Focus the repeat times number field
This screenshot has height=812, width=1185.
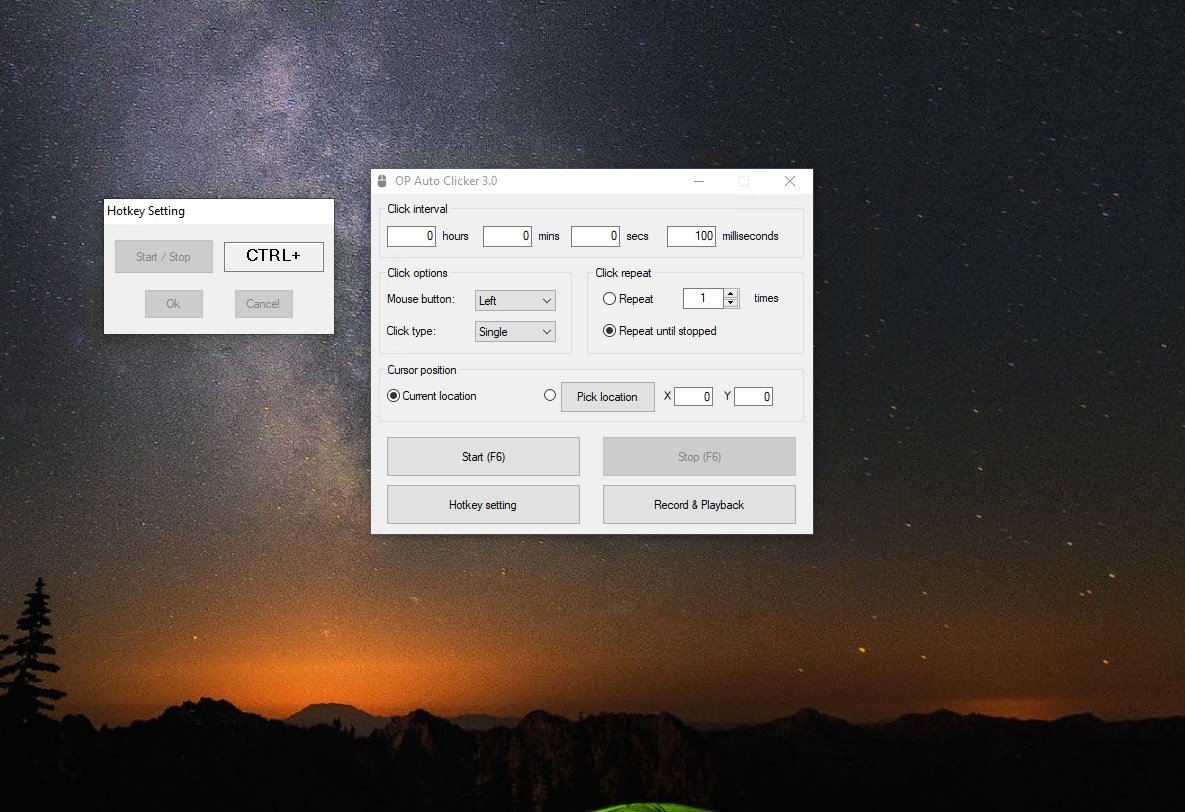[x=703, y=299]
